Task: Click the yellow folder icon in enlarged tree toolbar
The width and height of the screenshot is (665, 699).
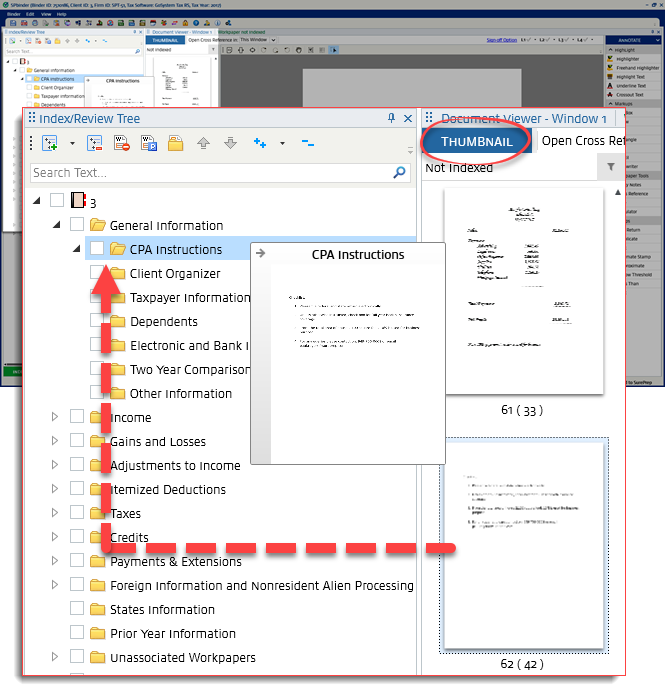Action: tap(176, 143)
